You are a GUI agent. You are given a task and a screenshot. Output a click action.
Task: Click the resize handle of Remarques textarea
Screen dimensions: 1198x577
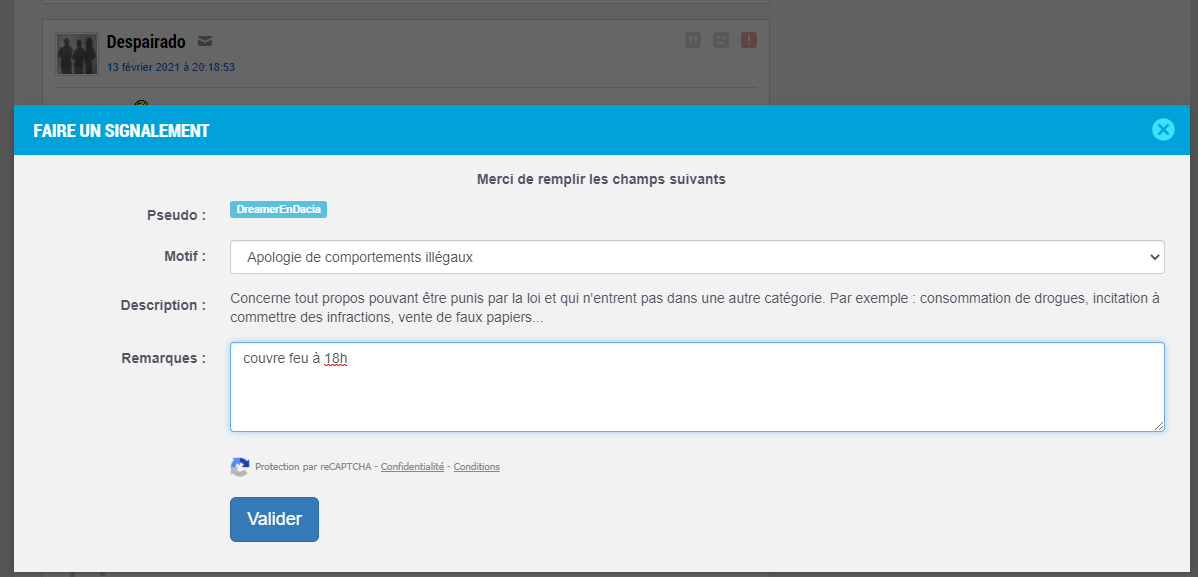1159,426
